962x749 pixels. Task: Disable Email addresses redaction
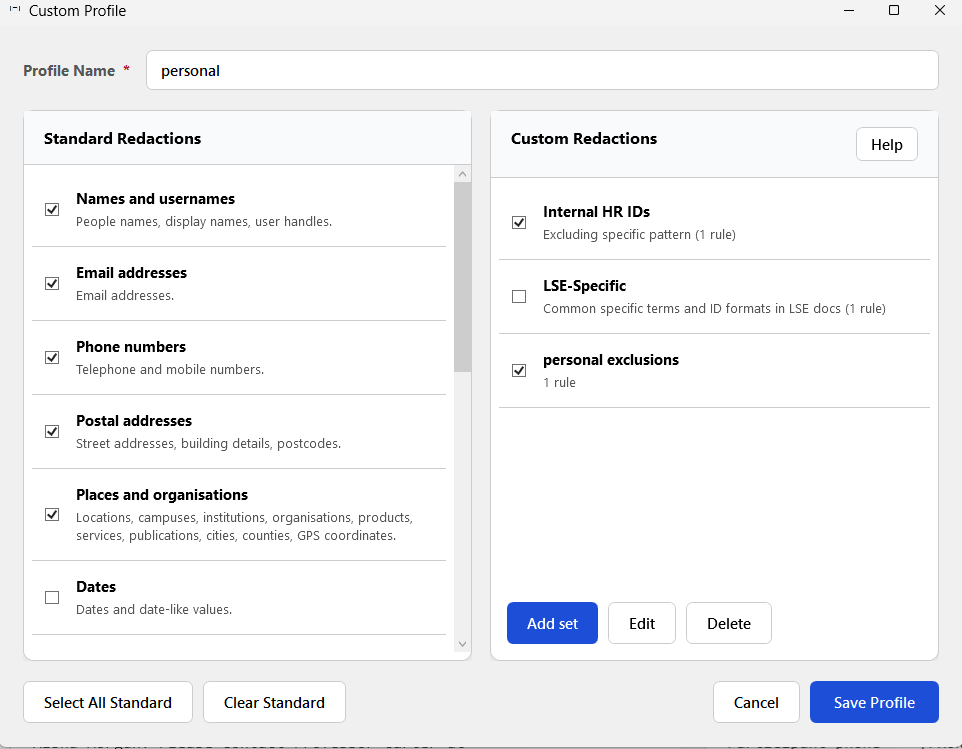click(x=52, y=283)
